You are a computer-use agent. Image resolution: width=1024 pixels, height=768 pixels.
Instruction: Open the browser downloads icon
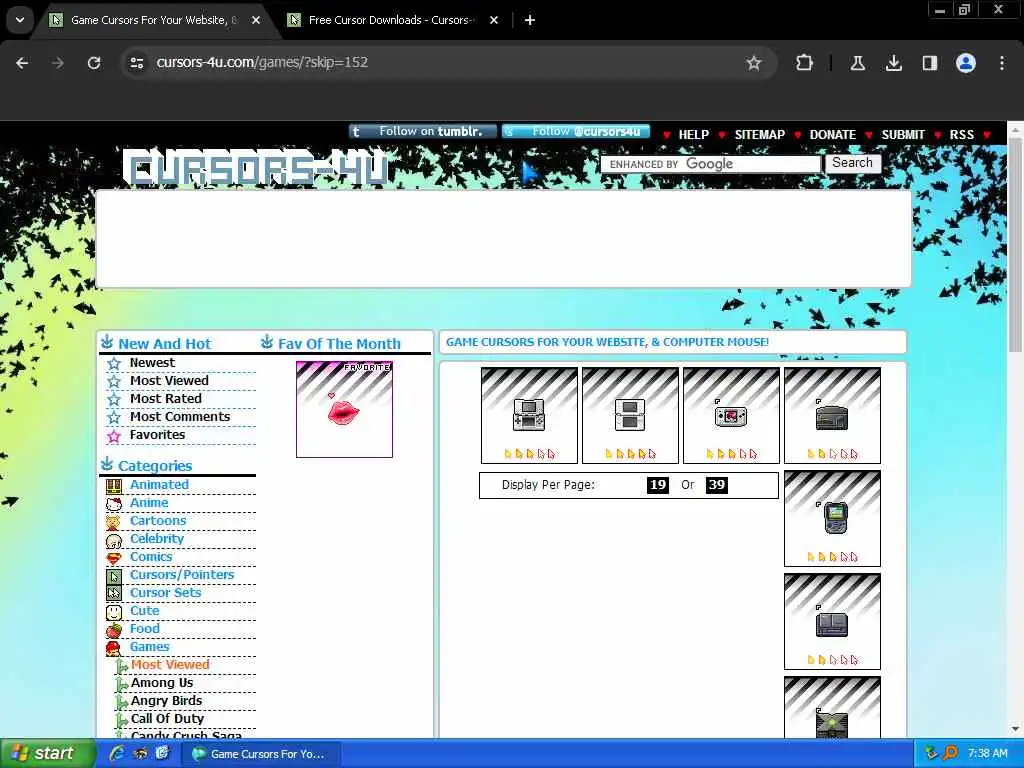click(893, 63)
